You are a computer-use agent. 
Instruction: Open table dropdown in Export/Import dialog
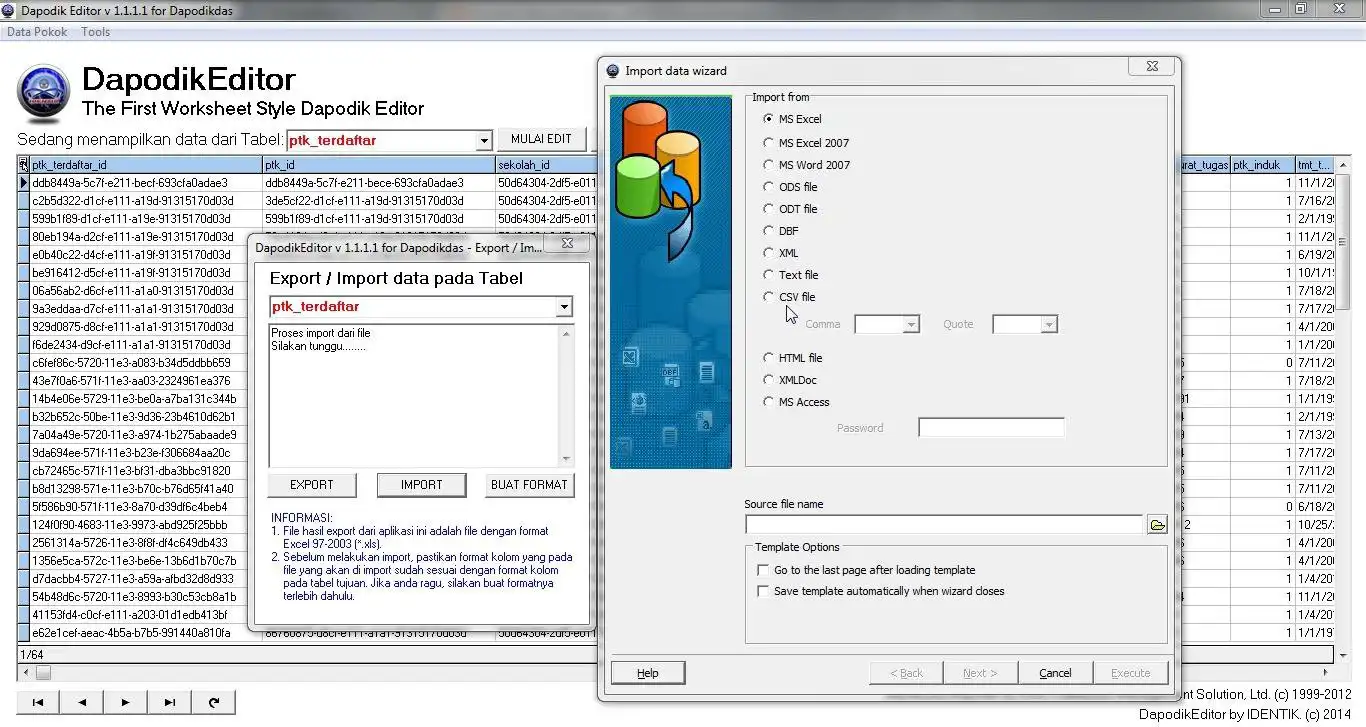pos(564,307)
